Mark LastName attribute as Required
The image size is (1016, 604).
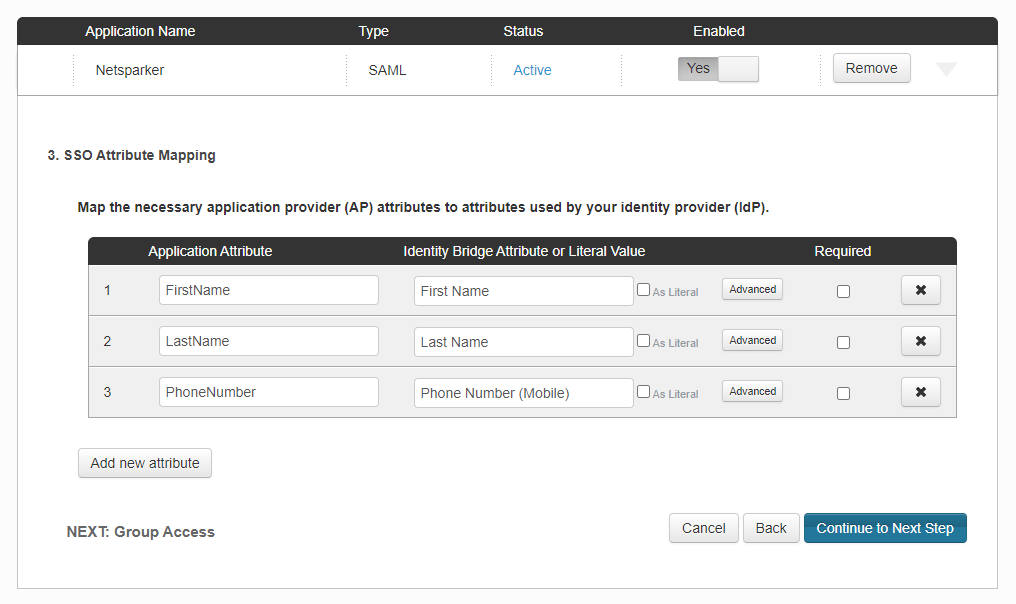(843, 342)
